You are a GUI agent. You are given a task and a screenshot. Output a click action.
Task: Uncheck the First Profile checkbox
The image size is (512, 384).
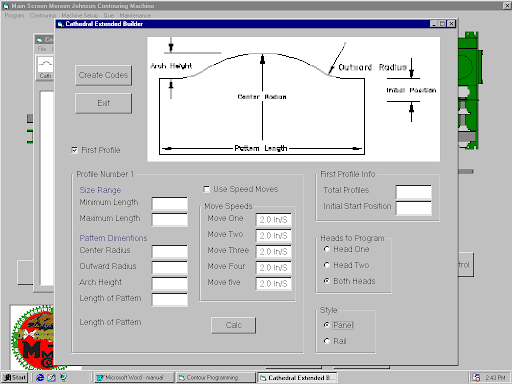point(75,150)
